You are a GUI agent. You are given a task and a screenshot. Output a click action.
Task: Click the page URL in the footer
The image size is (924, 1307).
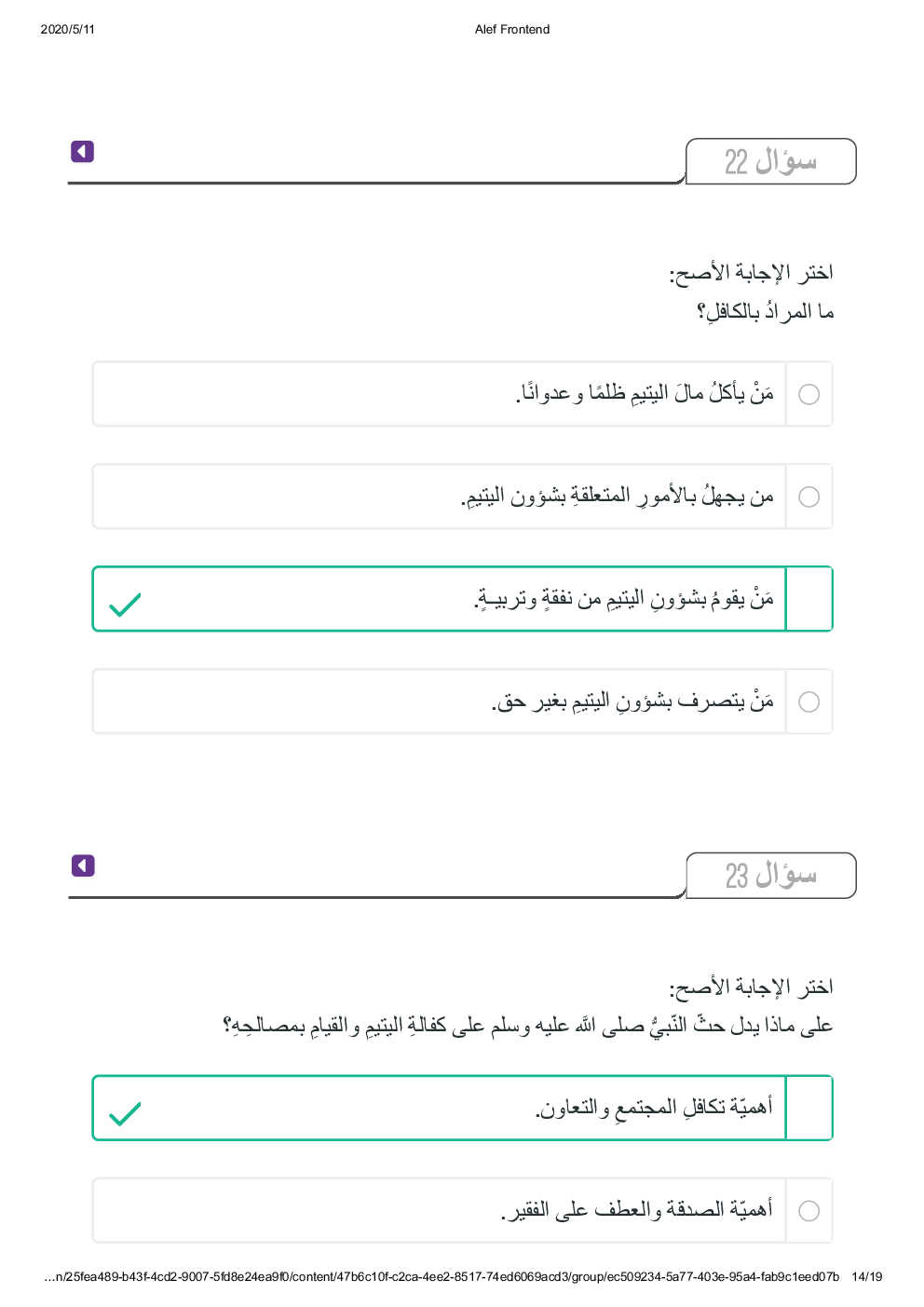point(442,1276)
